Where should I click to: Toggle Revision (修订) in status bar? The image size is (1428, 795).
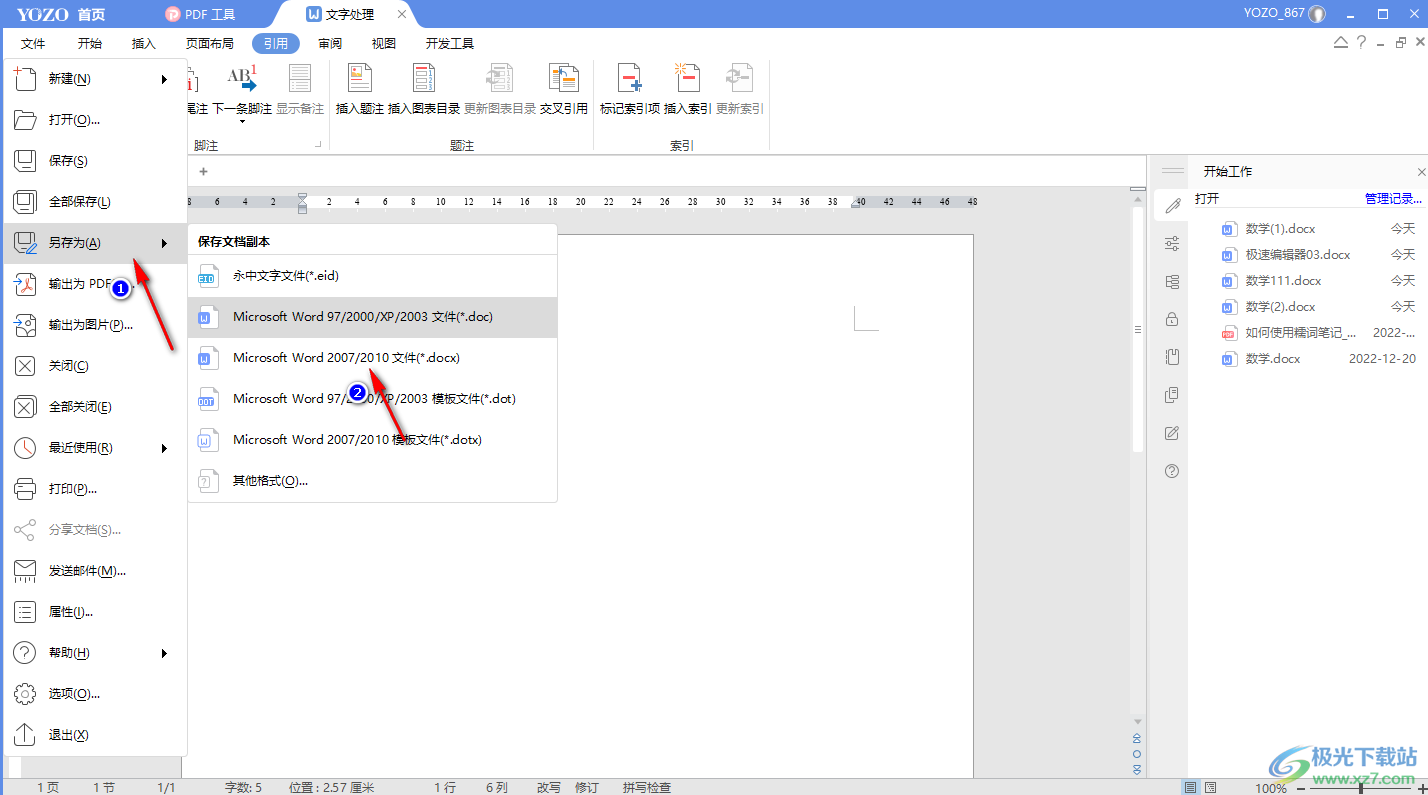[587, 788]
